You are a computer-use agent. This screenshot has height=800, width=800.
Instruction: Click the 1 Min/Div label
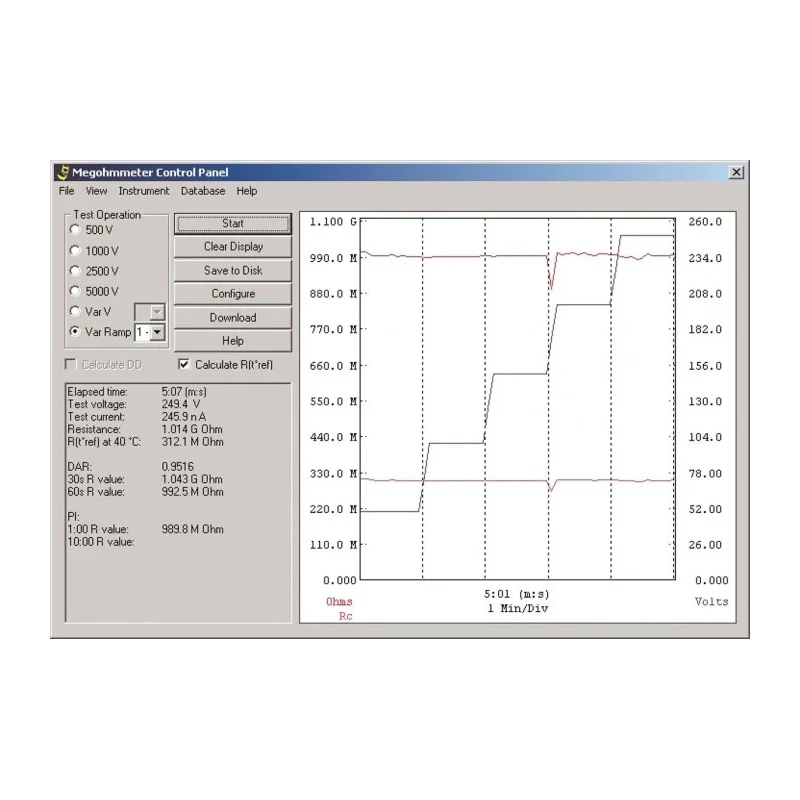click(x=517, y=608)
